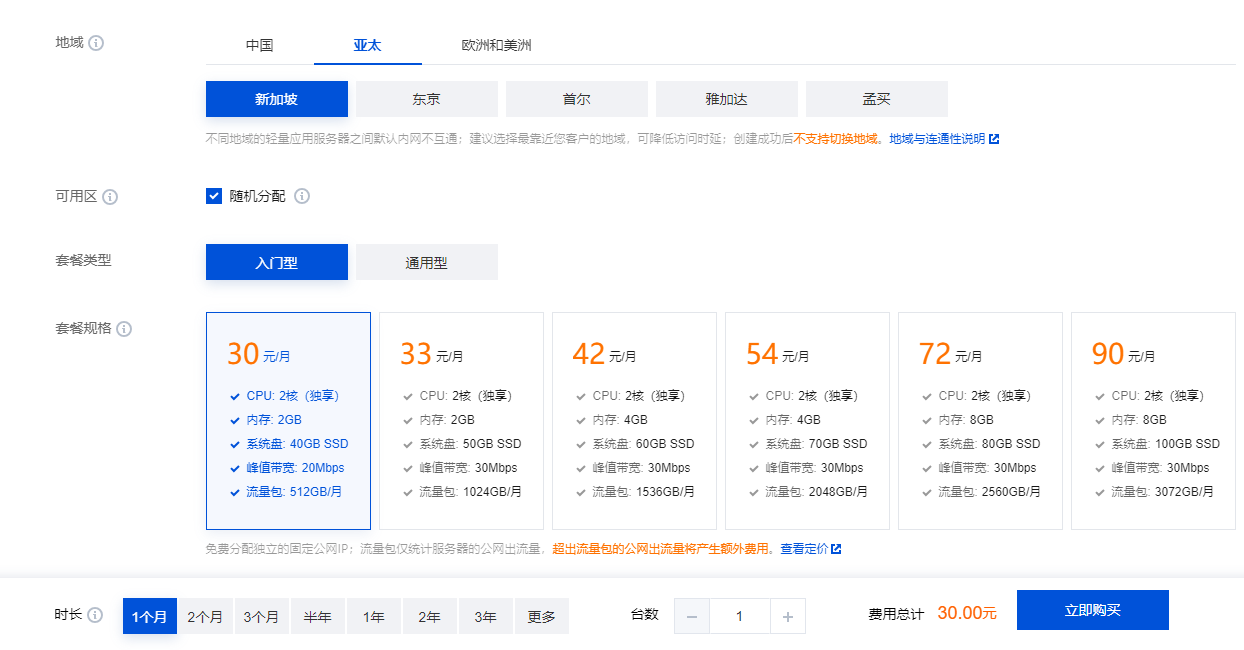Viewport: 1244px width, 650px height.
Task: Click the info icon beside 时长 label
Action: pos(95,616)
